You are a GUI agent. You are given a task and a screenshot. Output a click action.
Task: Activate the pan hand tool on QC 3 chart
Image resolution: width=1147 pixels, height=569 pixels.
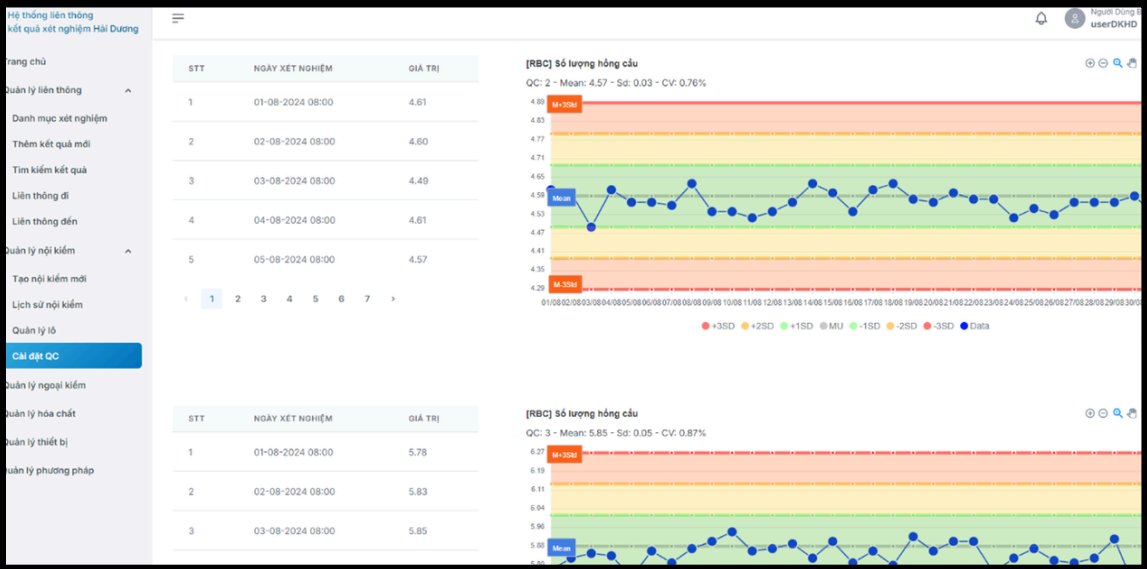point(1132,413)
